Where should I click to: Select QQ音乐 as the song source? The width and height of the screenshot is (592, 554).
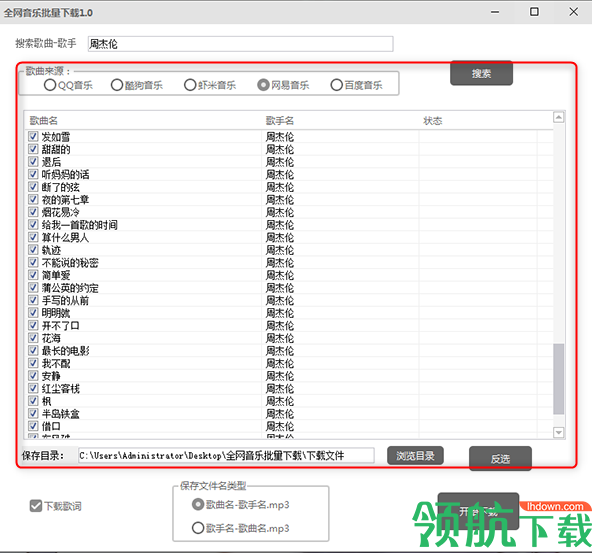[x=50, y=85]
